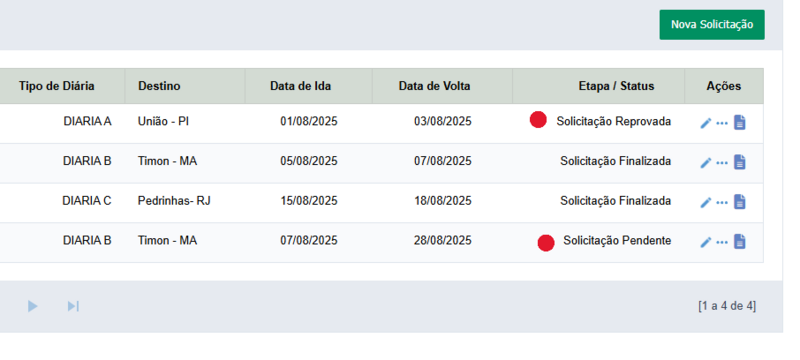The width and height of the screenshot is (800, 360).
Task: Edit the 05/08/2025 Timon - MA request
Action: [x=706, y=163]
